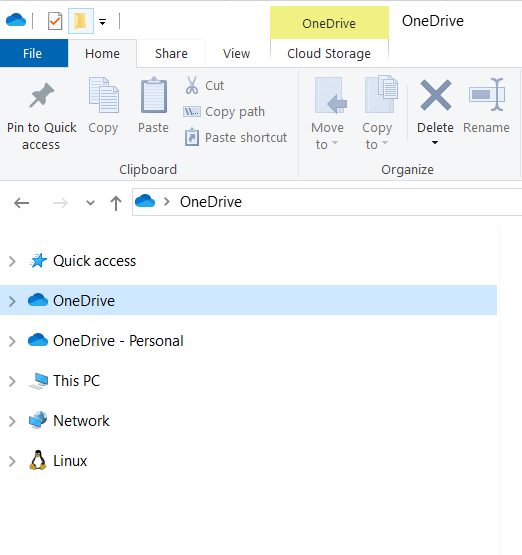Choose the Copy path command
The image size is (522, 555).
(224, 111)
